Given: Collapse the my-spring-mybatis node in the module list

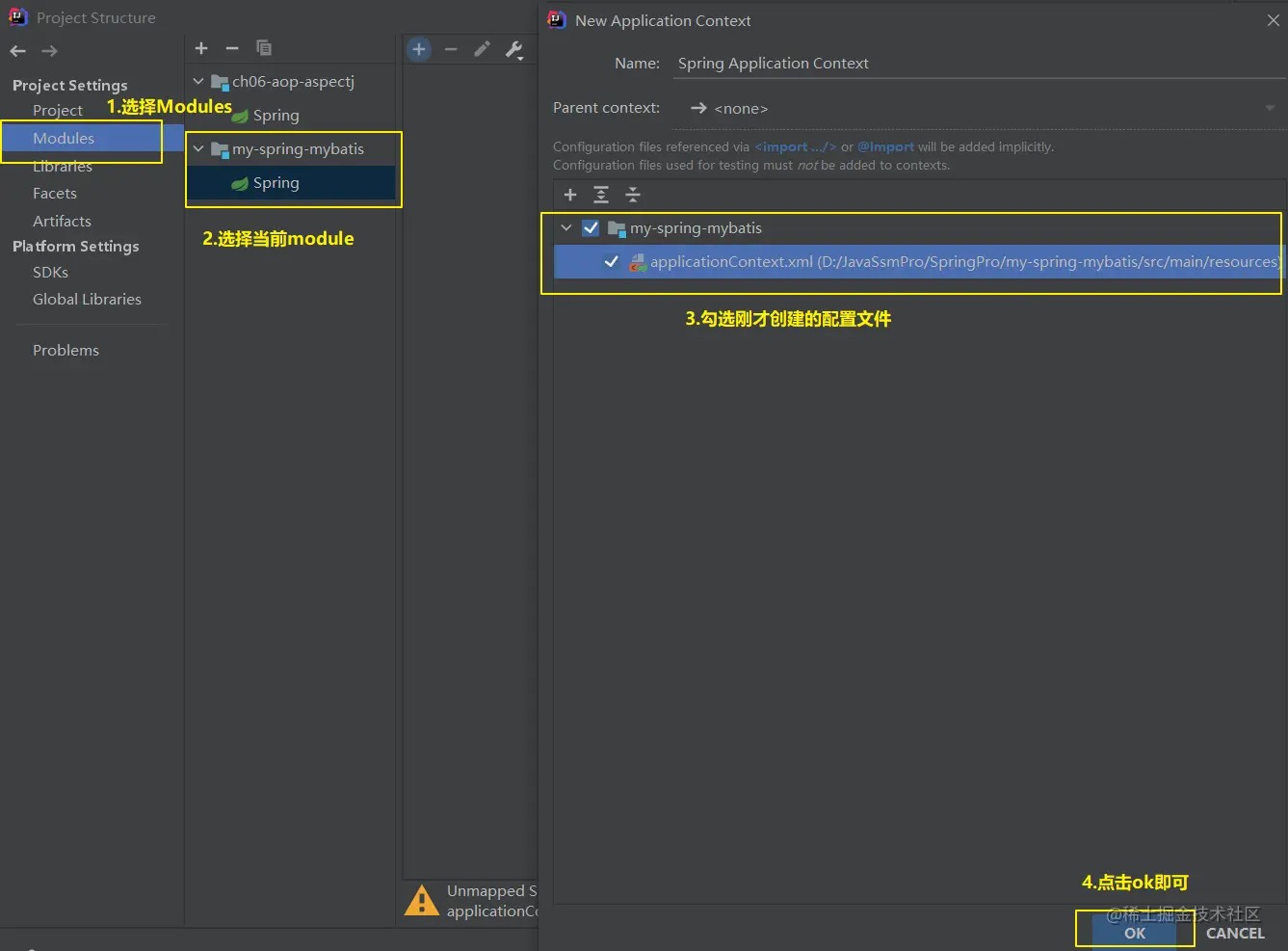Looking at the screenshot, I should (x=198, y=149).
